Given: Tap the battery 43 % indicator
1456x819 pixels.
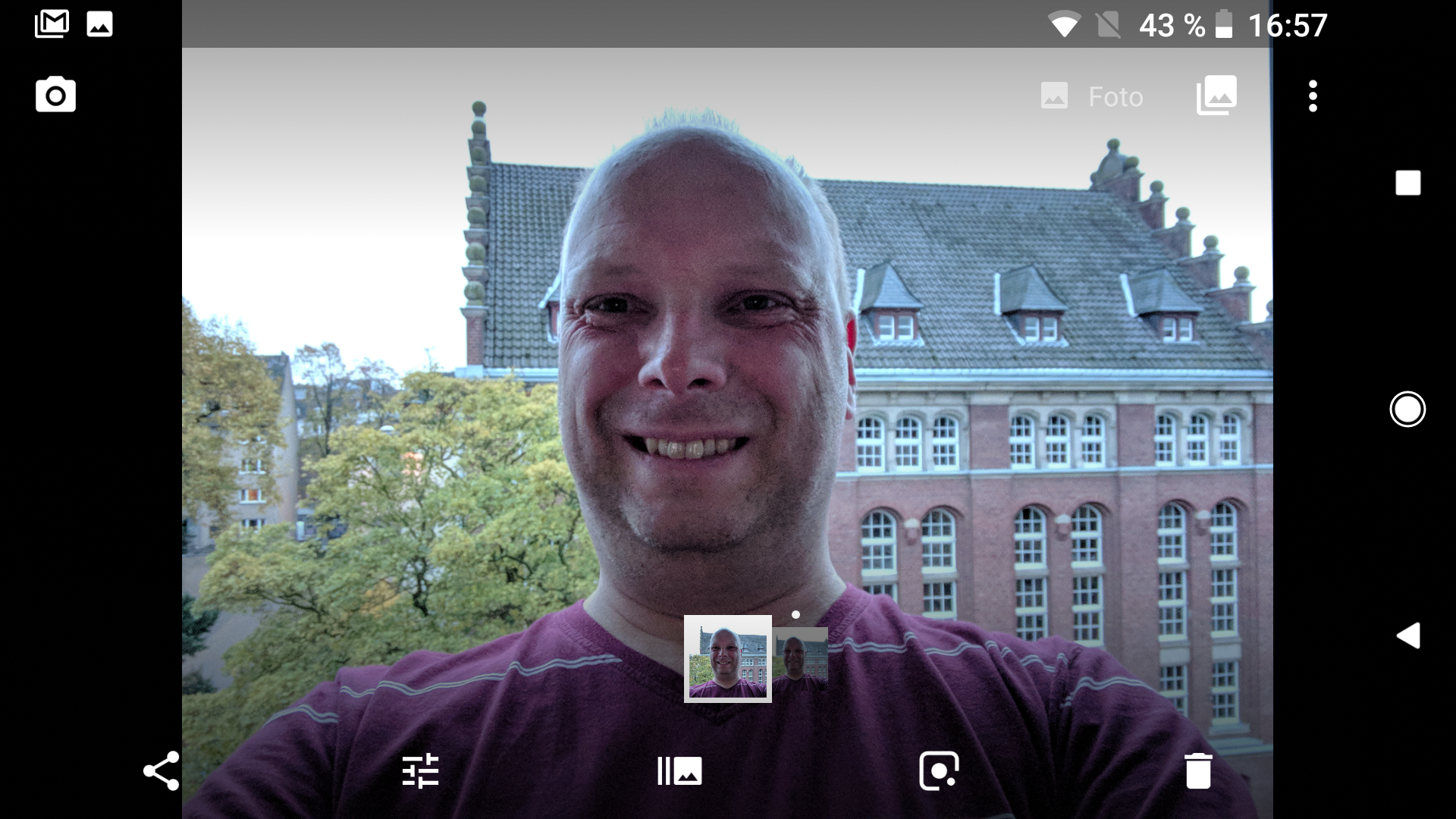Looking at the screenshot, I should click(x=1186, y=25).
